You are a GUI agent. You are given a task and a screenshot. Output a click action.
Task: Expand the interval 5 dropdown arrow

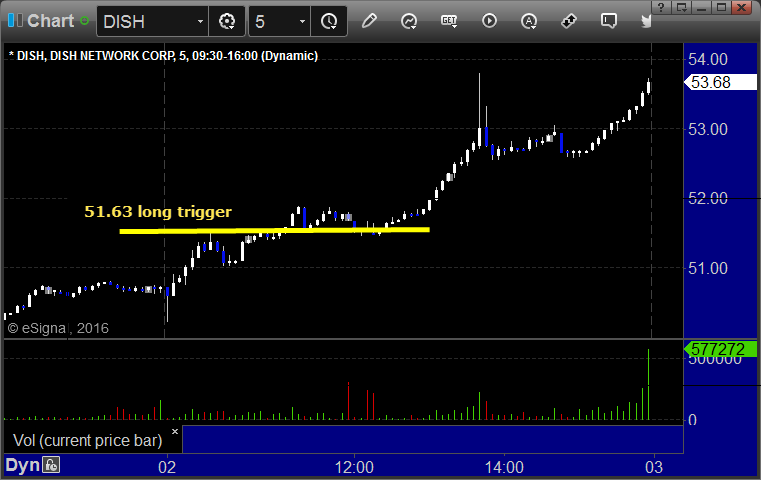coord(303,21)
